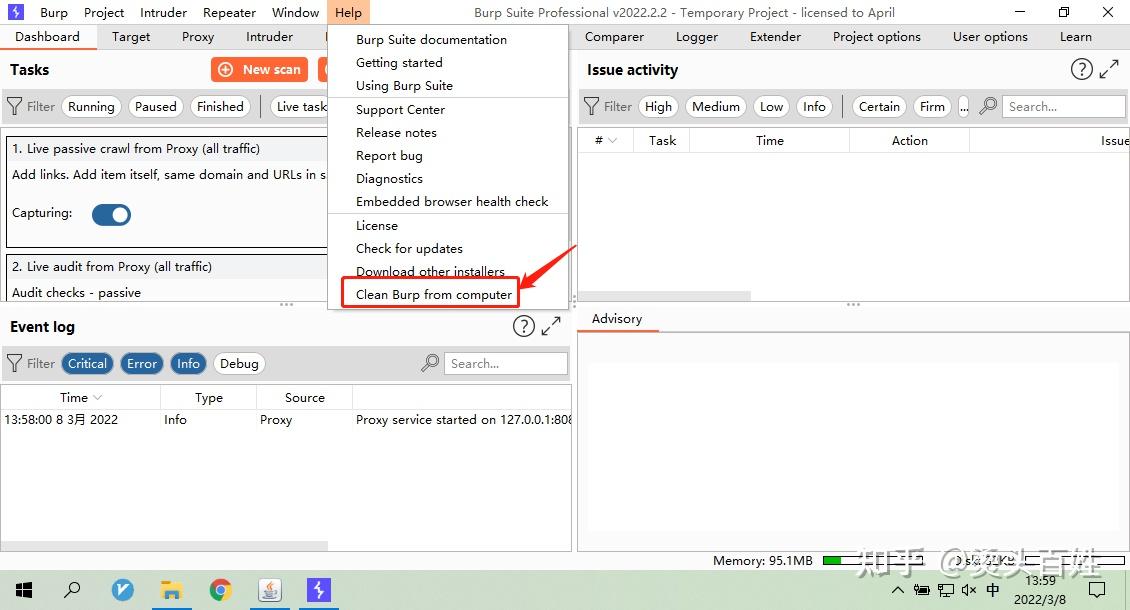Expand the Issue activity panel
Screen dimensions: 1130x610
point(1109,69)
